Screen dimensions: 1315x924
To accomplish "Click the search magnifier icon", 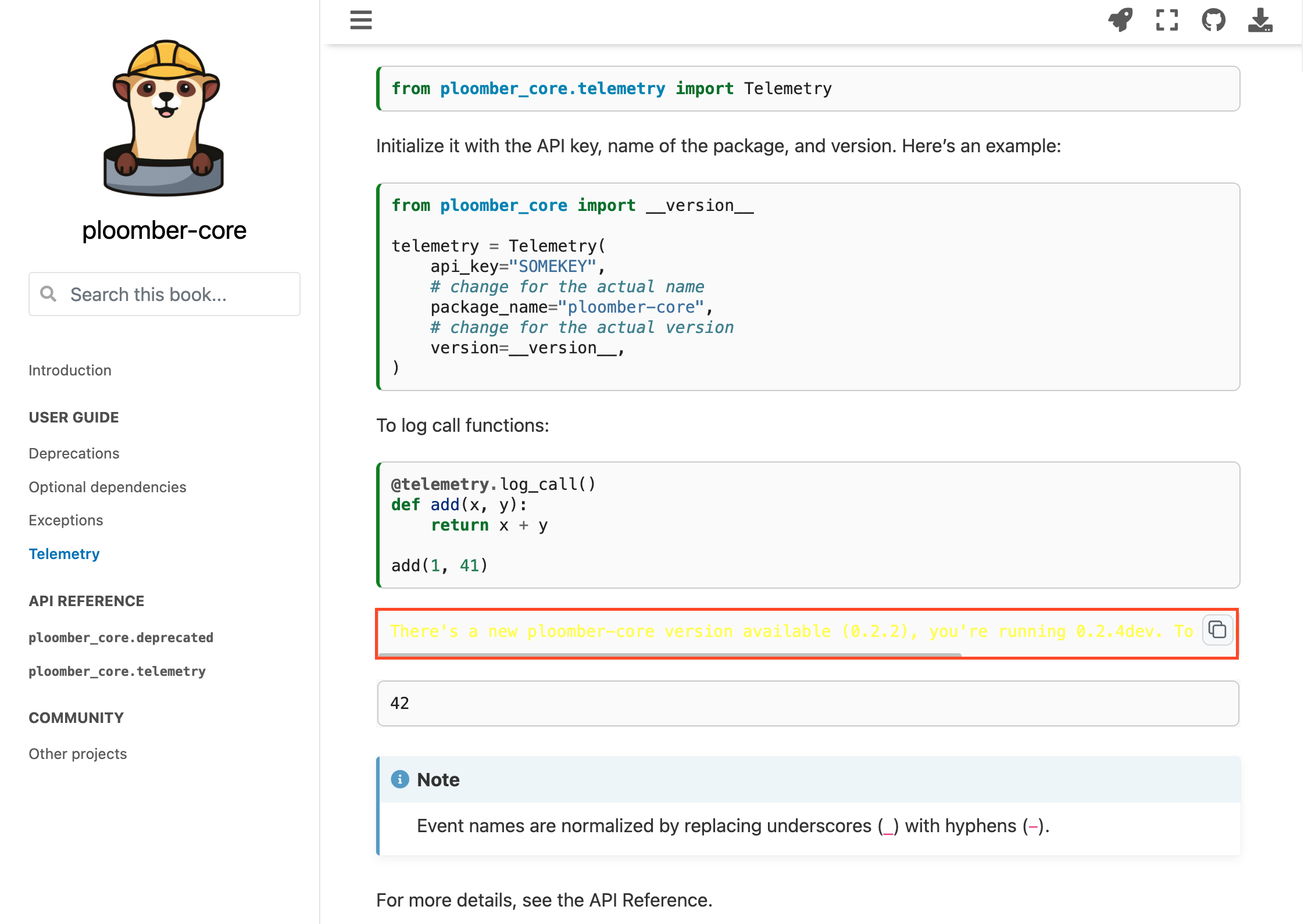I will (x=49, y=294).
